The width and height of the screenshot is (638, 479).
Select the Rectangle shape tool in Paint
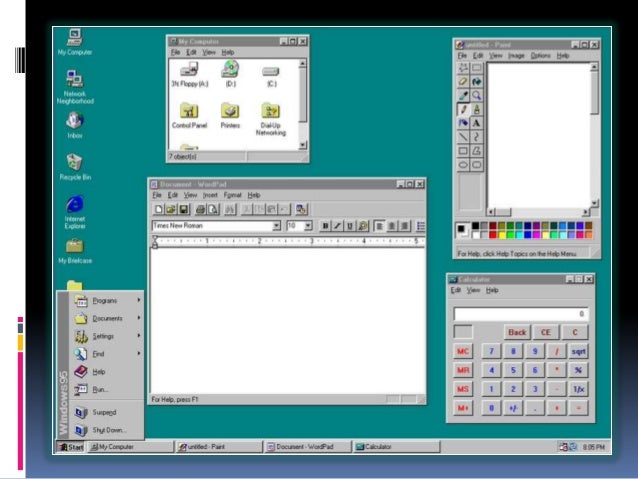point(463,151)
